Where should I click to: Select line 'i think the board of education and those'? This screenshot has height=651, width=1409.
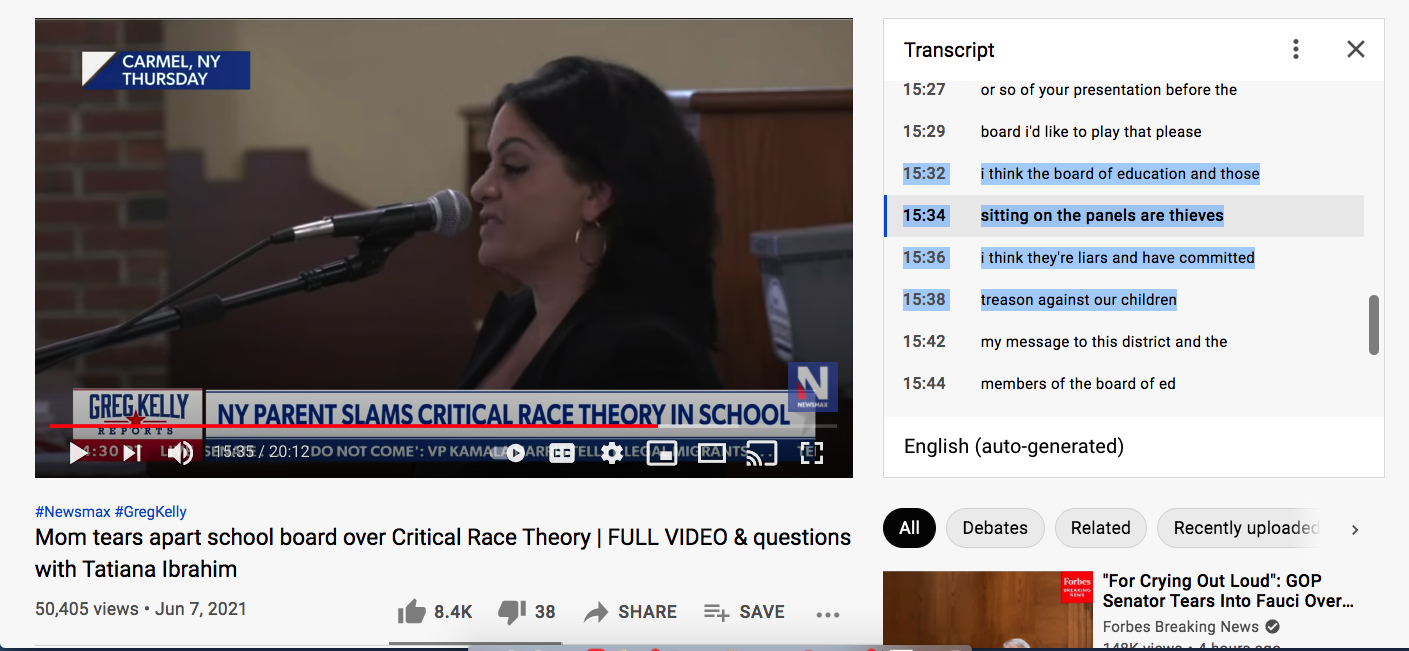(1124, 174)
